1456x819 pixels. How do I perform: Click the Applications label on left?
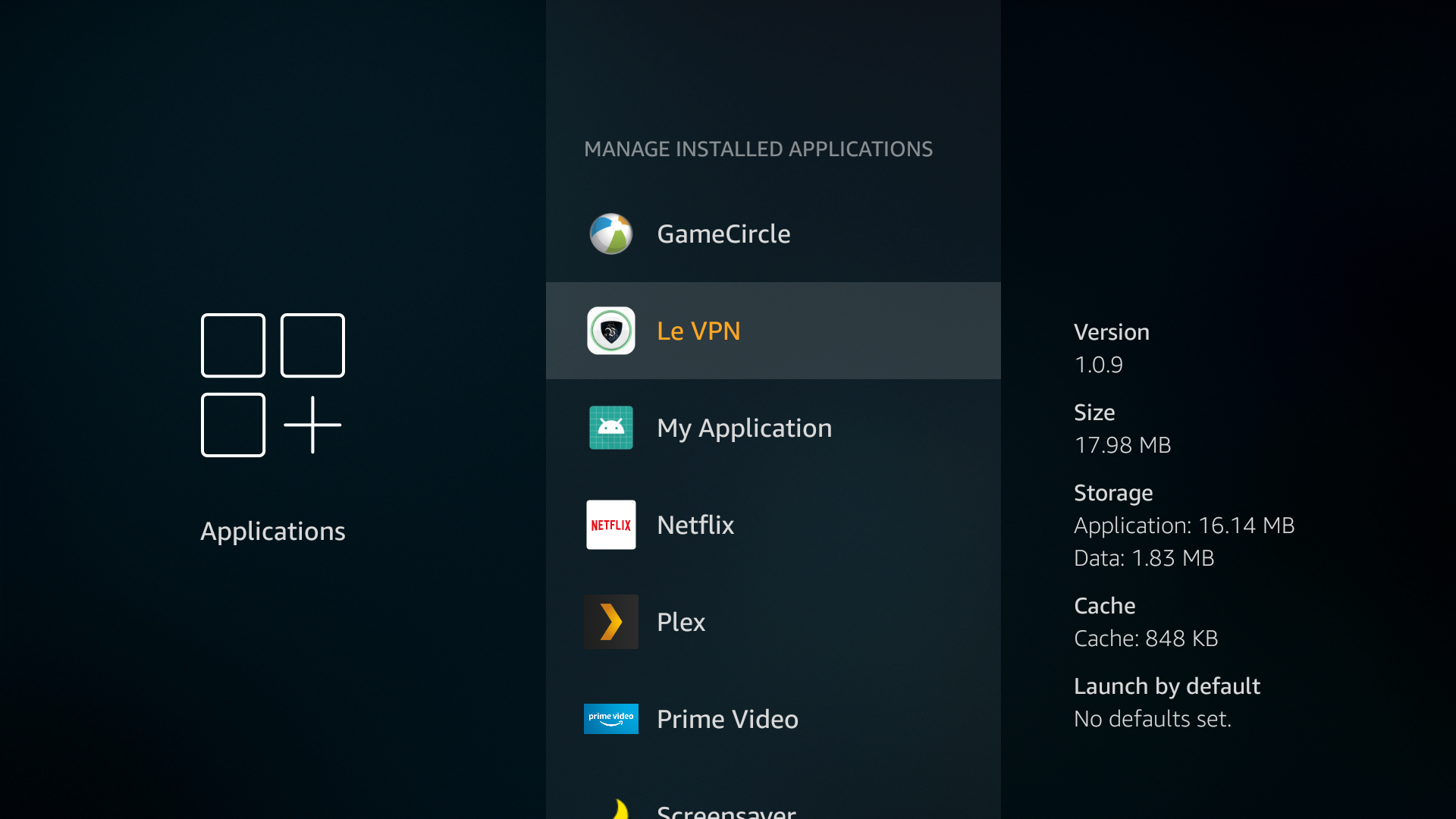pyautogui.click(x=272, y=531)
